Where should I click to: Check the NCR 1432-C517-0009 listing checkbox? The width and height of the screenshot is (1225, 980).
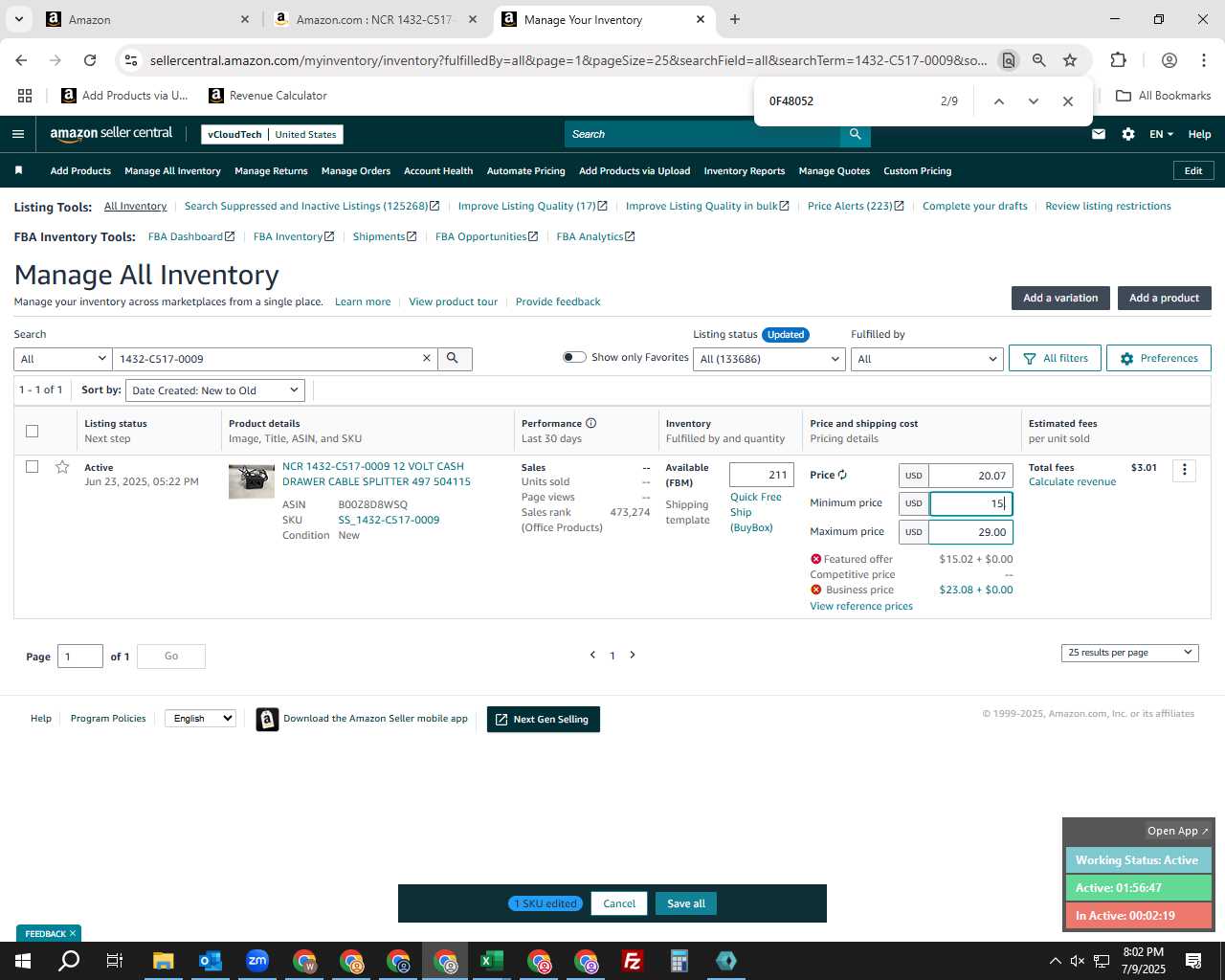pyautogui.click(x=32, y=467)
